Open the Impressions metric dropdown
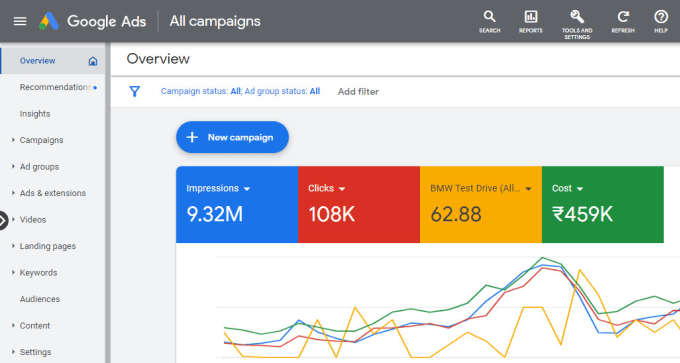Viewport: 680px width, 363px height. click(247, 189)
